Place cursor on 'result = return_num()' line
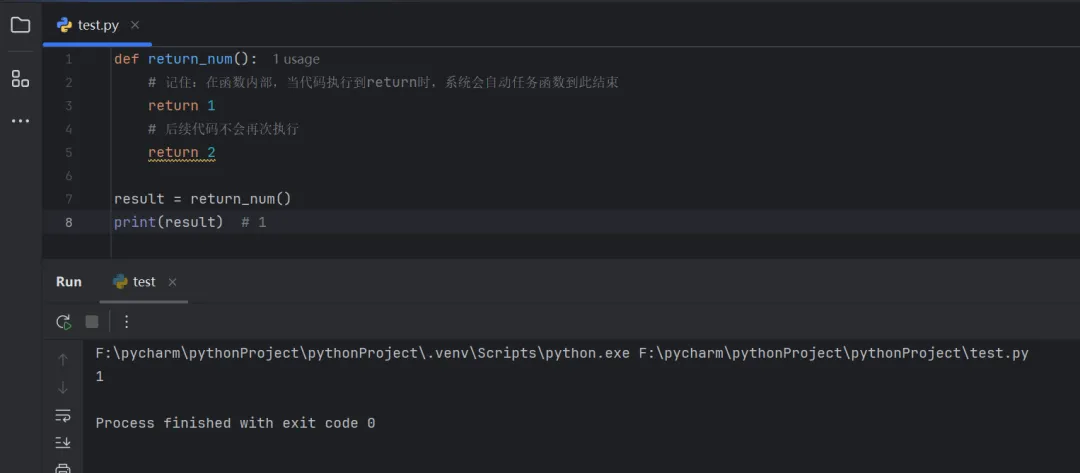Viewport: 1080px width, 473px height. click(x=202, y=199)
